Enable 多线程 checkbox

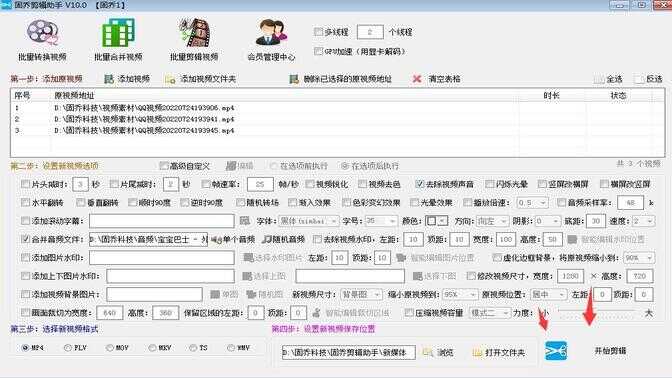coord(318,32)
